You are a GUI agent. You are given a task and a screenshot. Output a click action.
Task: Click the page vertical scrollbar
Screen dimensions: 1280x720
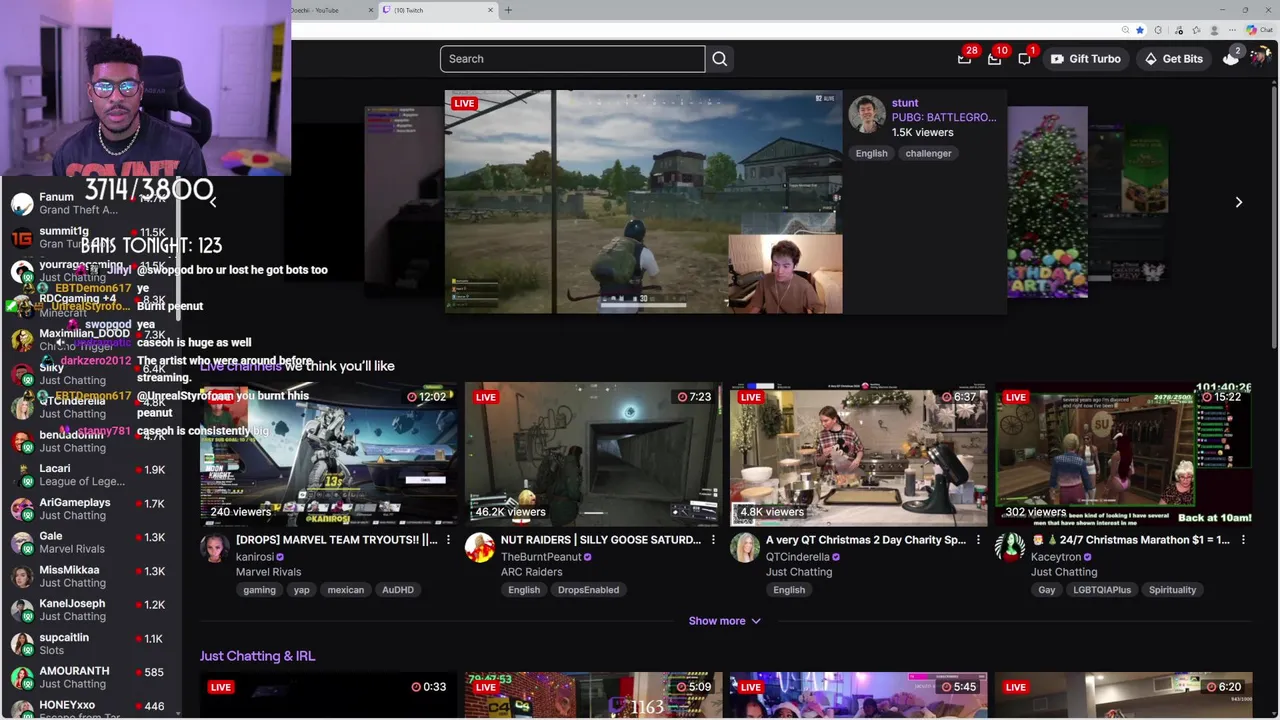click(1273, 220)
